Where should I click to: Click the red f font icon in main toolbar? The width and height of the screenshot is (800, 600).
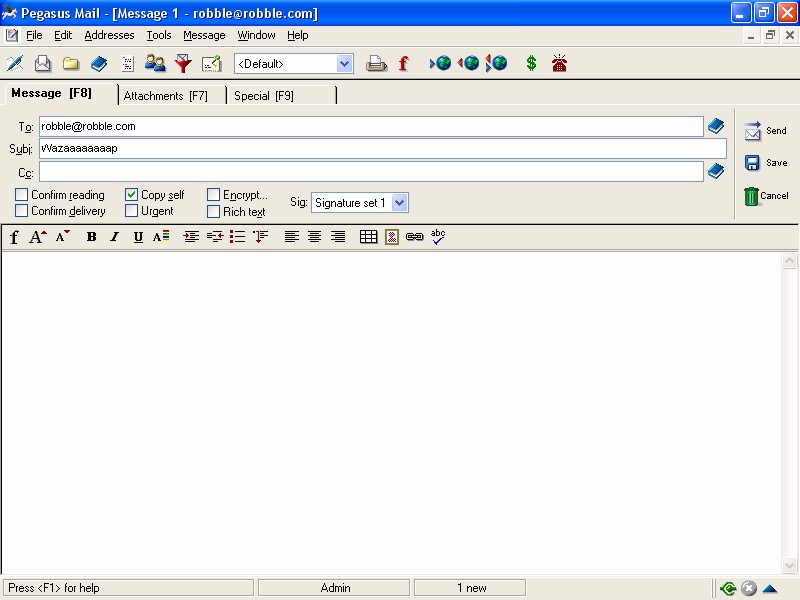[x=404, y=64]
